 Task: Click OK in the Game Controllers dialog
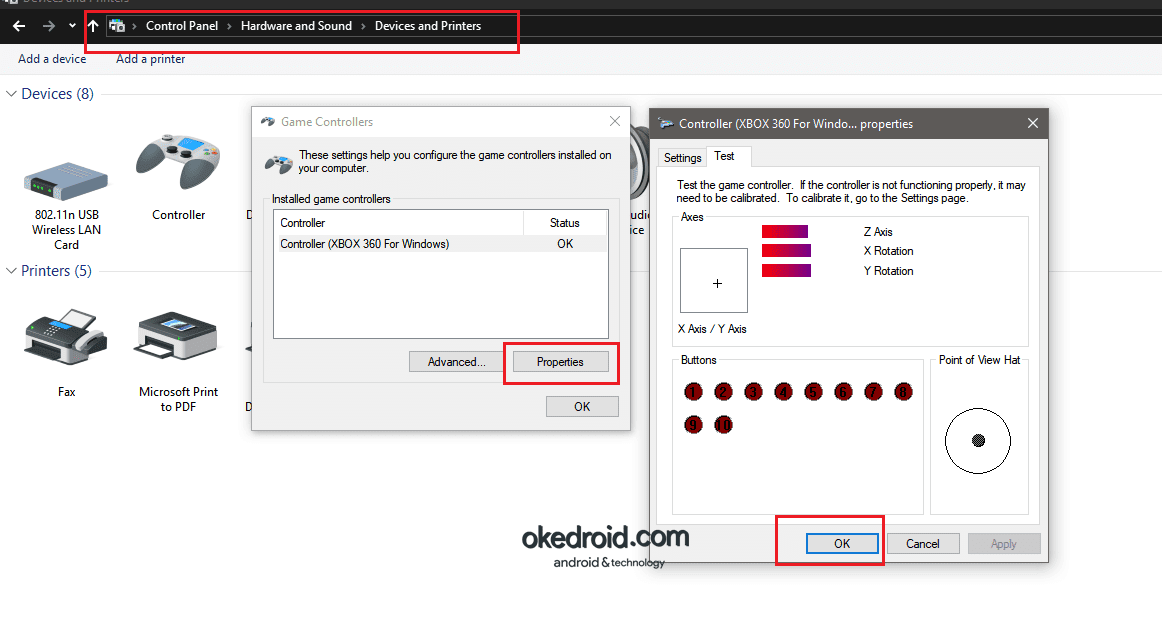tap(582, 406)
